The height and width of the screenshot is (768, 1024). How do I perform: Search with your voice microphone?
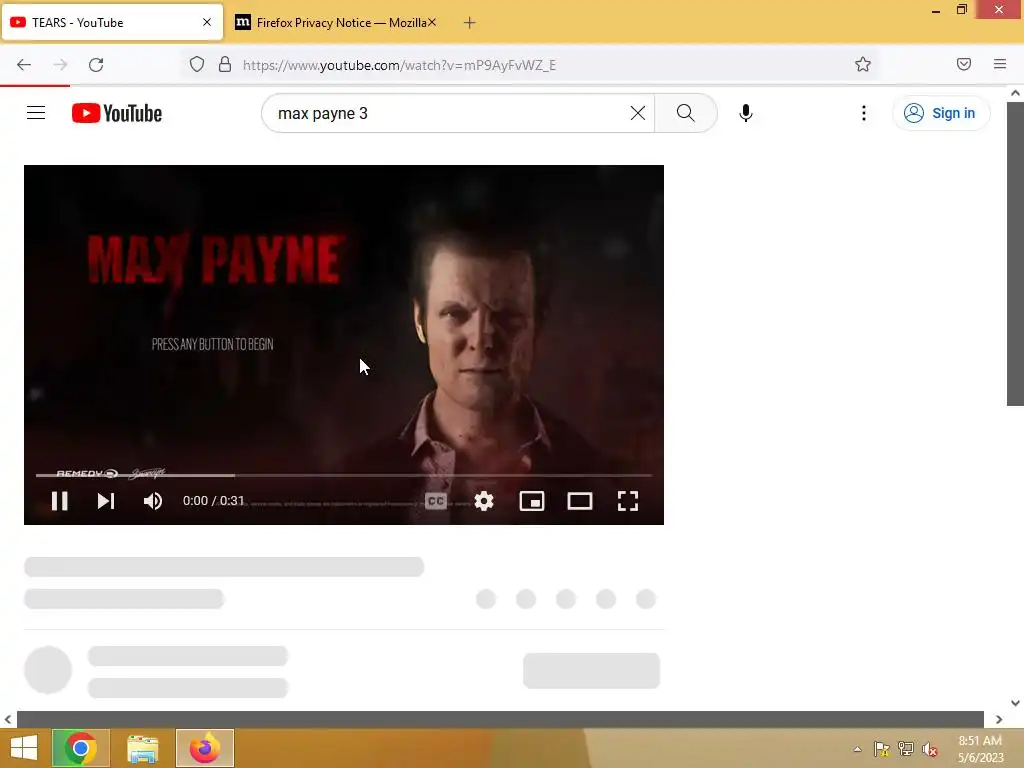click(x=746, y=113)
